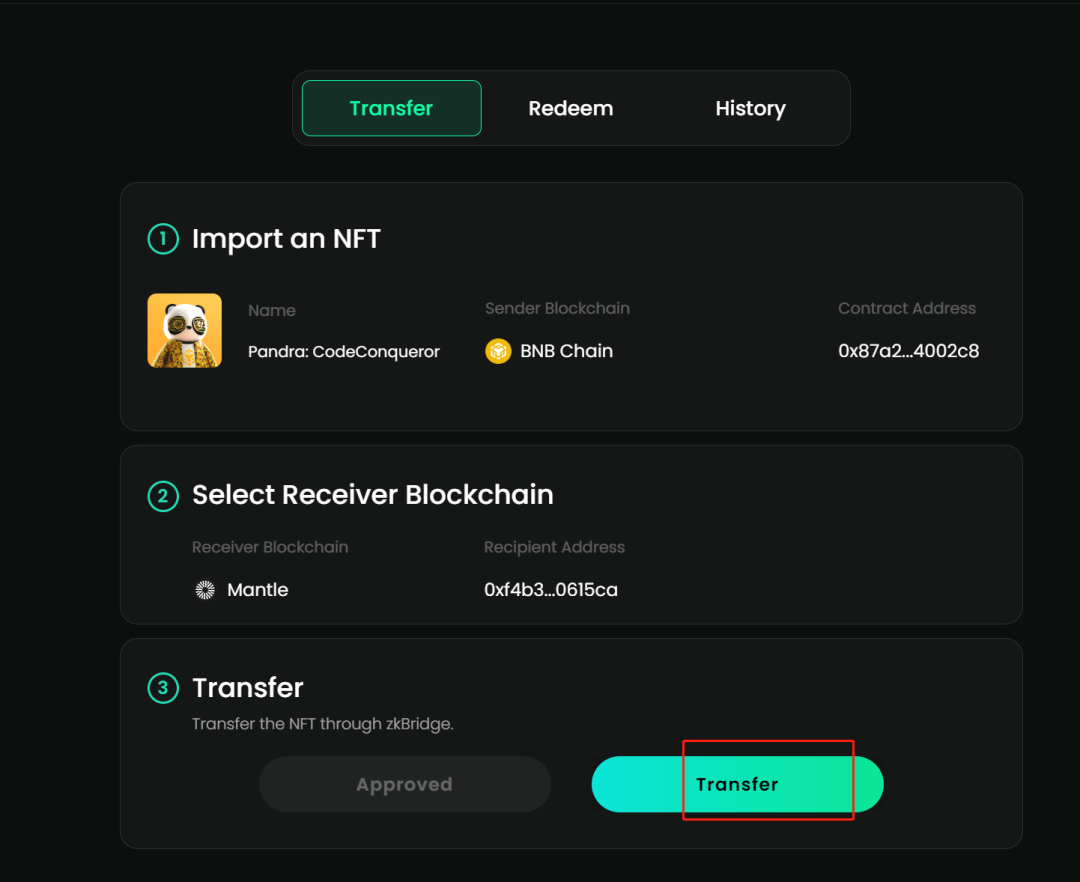Click the step 3 numbered circle icon

(x=163, y=688)
